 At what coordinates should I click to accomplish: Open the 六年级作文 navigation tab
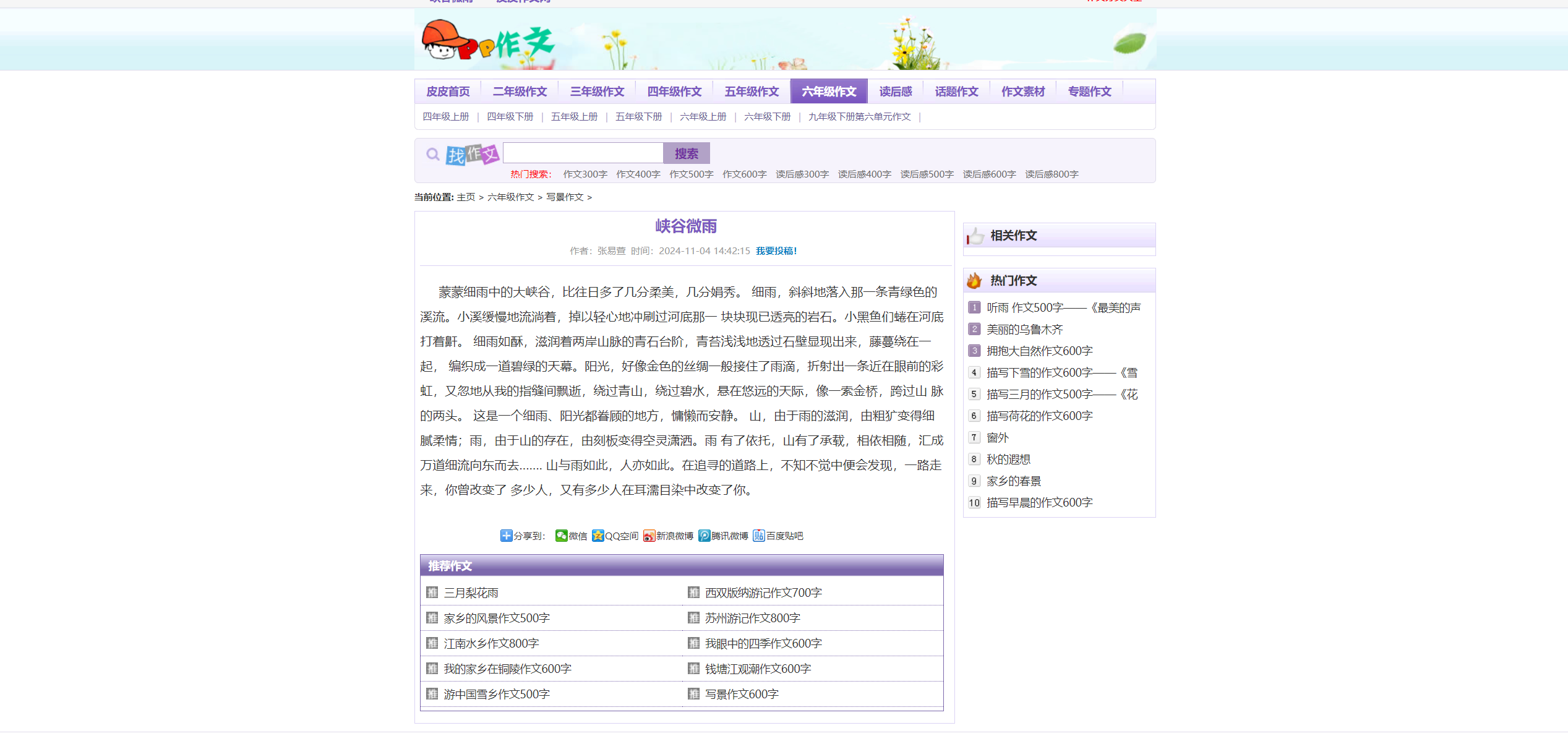click(829, 92)
